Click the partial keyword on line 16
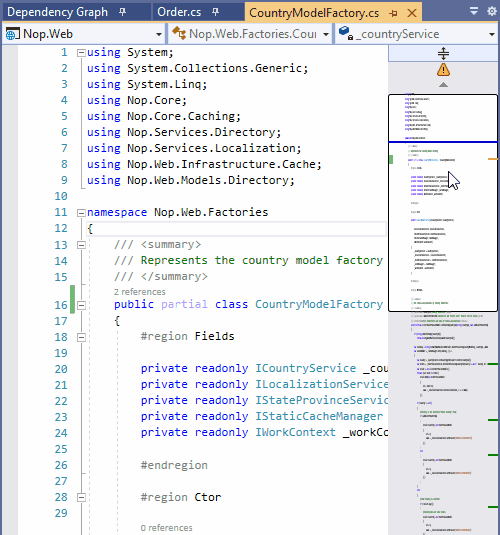 184,304
